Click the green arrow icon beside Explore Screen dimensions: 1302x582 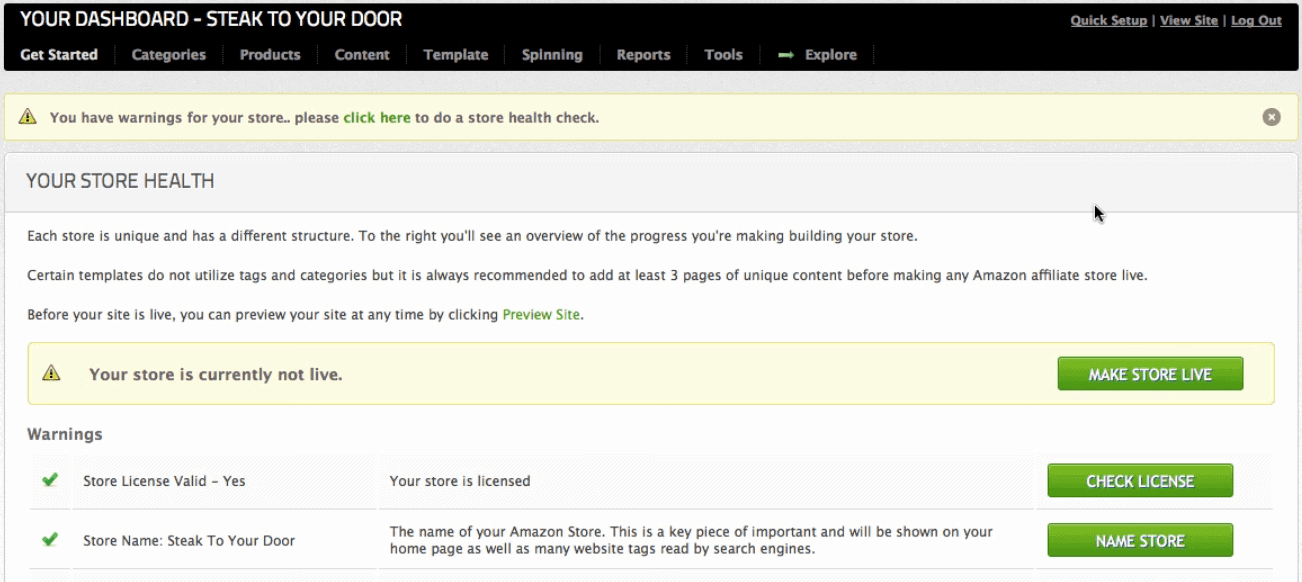click(x=786, y=55)
